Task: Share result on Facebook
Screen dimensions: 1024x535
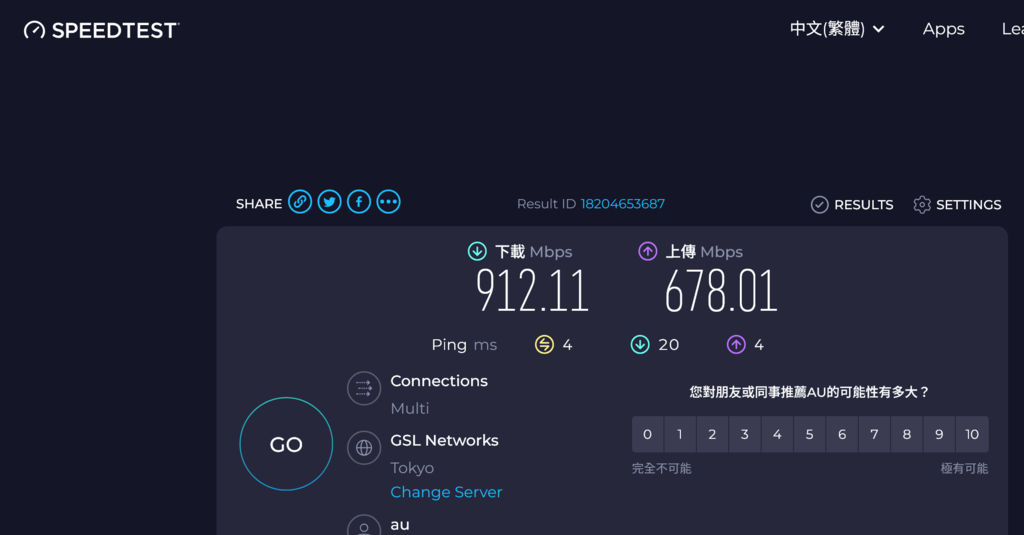Action: click(x=359, y=202)
